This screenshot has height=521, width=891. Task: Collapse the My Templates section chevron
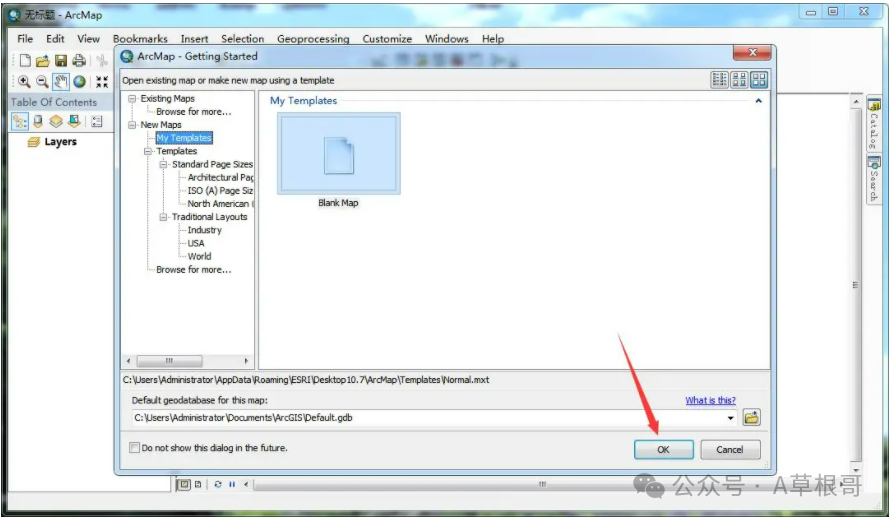[759, 101]
